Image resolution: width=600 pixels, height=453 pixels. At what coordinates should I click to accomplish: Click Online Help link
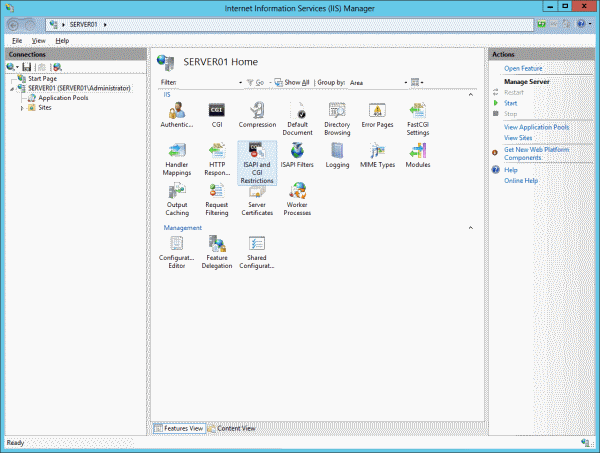tap(521, 181)
